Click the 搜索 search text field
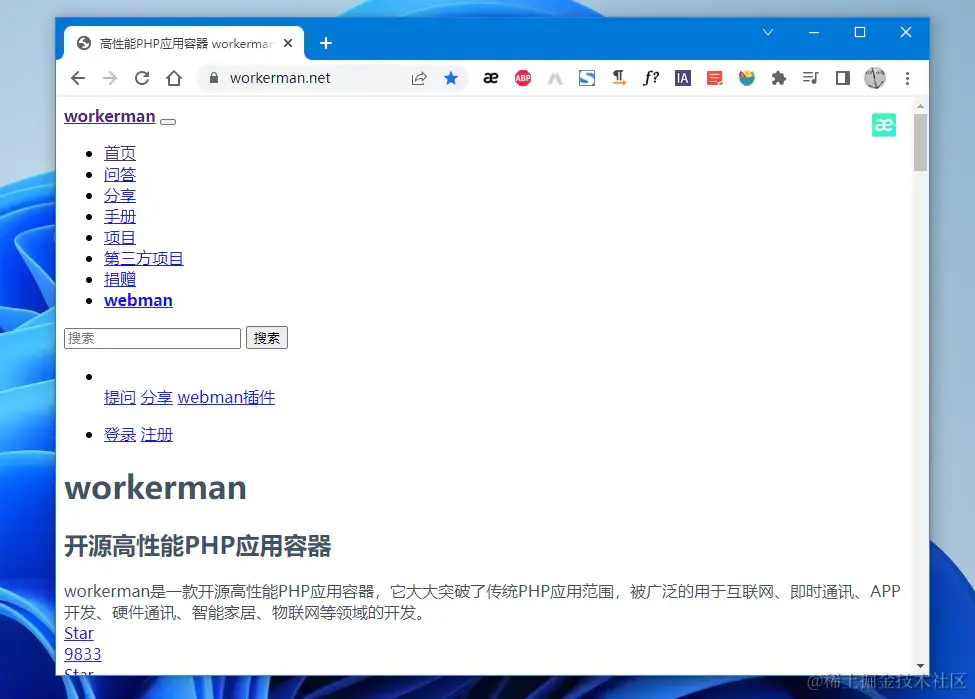The height and width of the screenshot is (699, 975). click(x=152, y=338)
